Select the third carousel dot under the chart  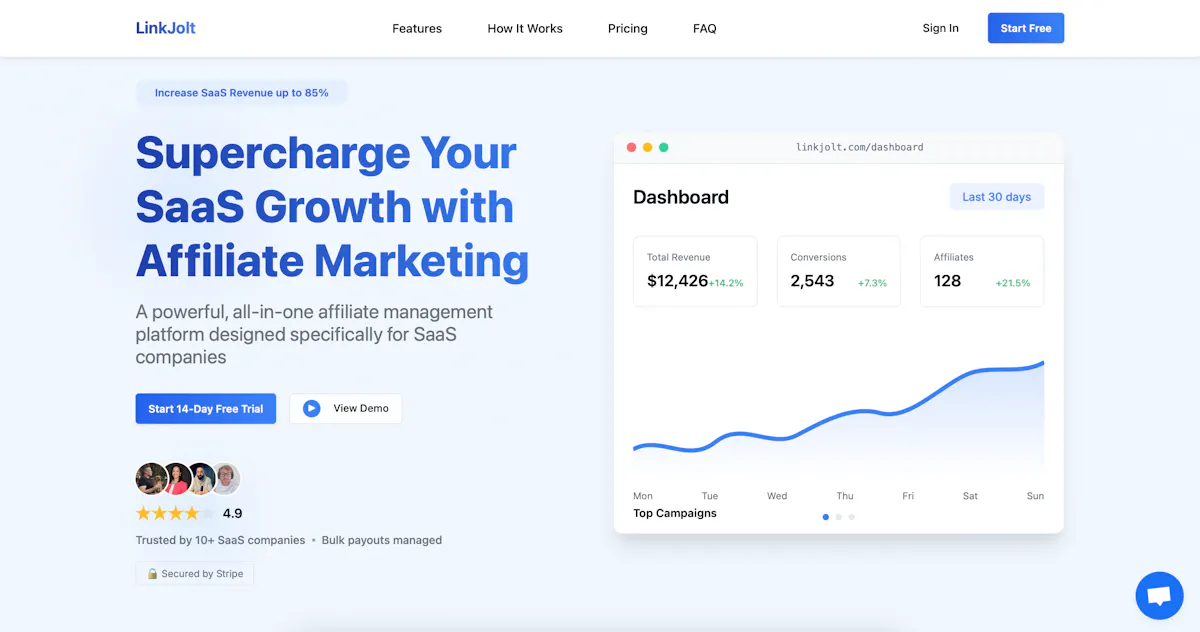(851, 517)
